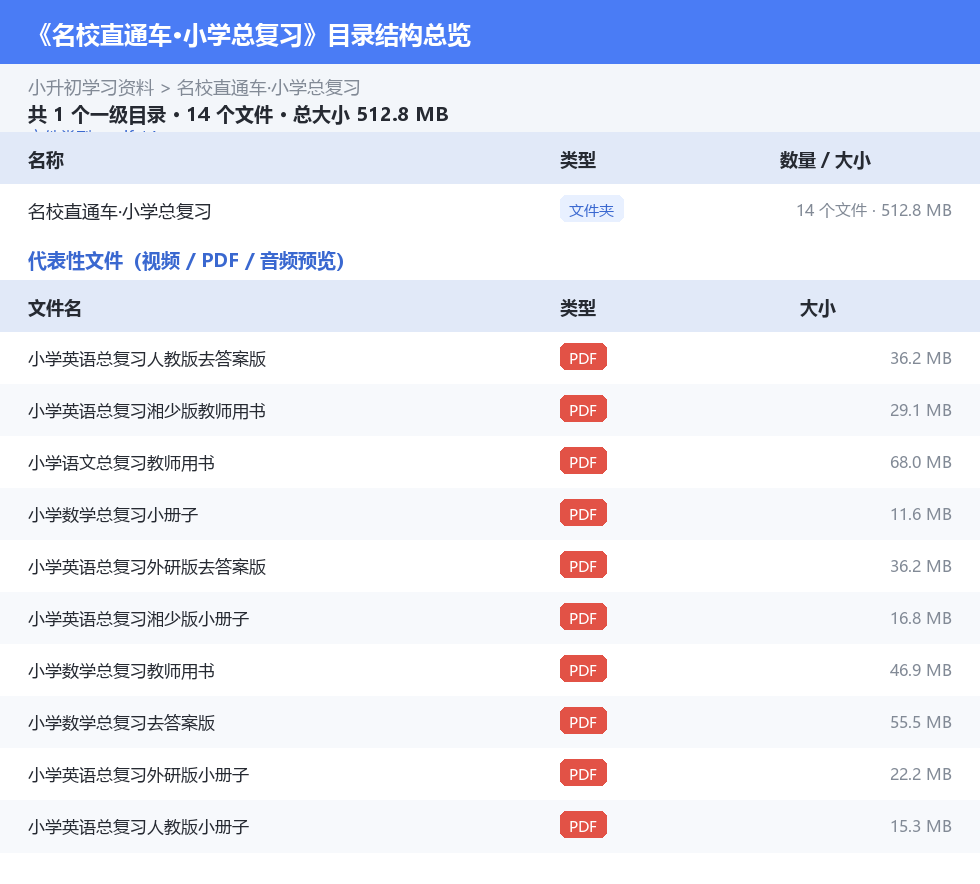The width and height of the screenshot is (980, 884).
Task: Open the 名校直通车·小学总复习 folder row
Action: coord(490,211)
